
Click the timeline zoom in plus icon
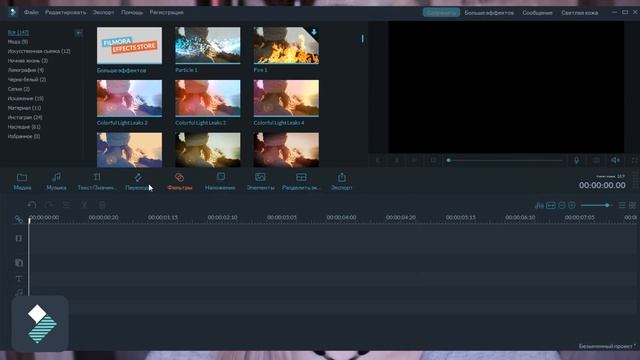coord(572,205)
